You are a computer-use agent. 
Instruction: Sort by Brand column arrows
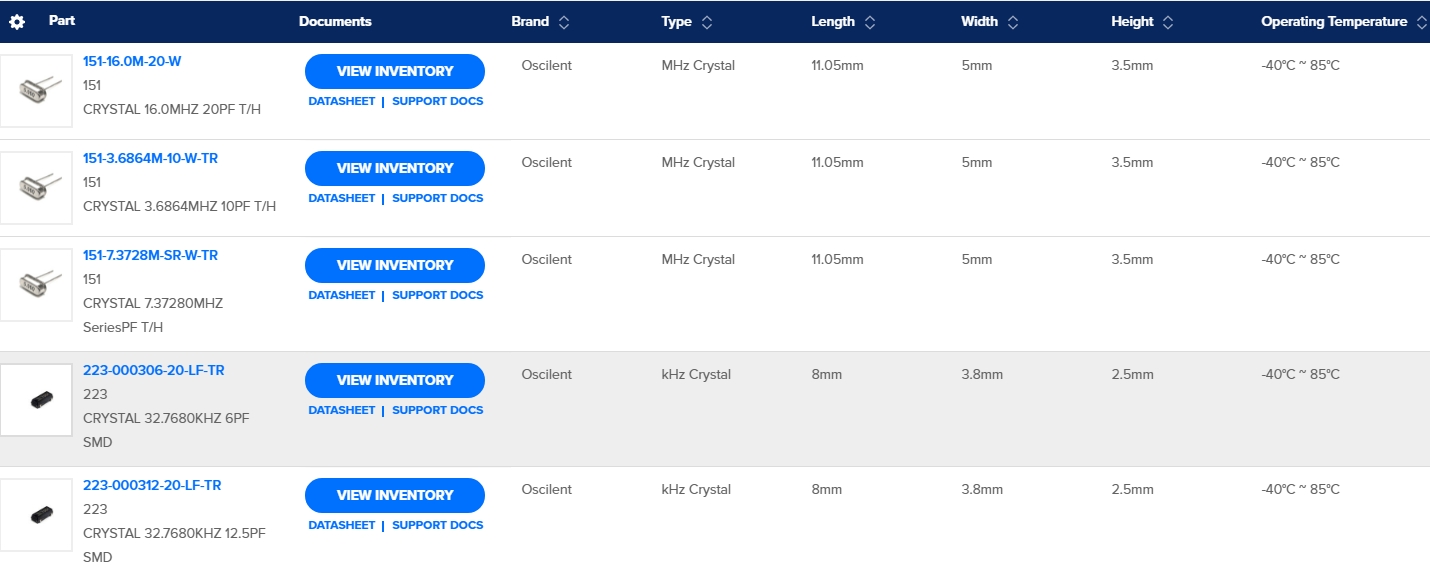tap(564, 22)
